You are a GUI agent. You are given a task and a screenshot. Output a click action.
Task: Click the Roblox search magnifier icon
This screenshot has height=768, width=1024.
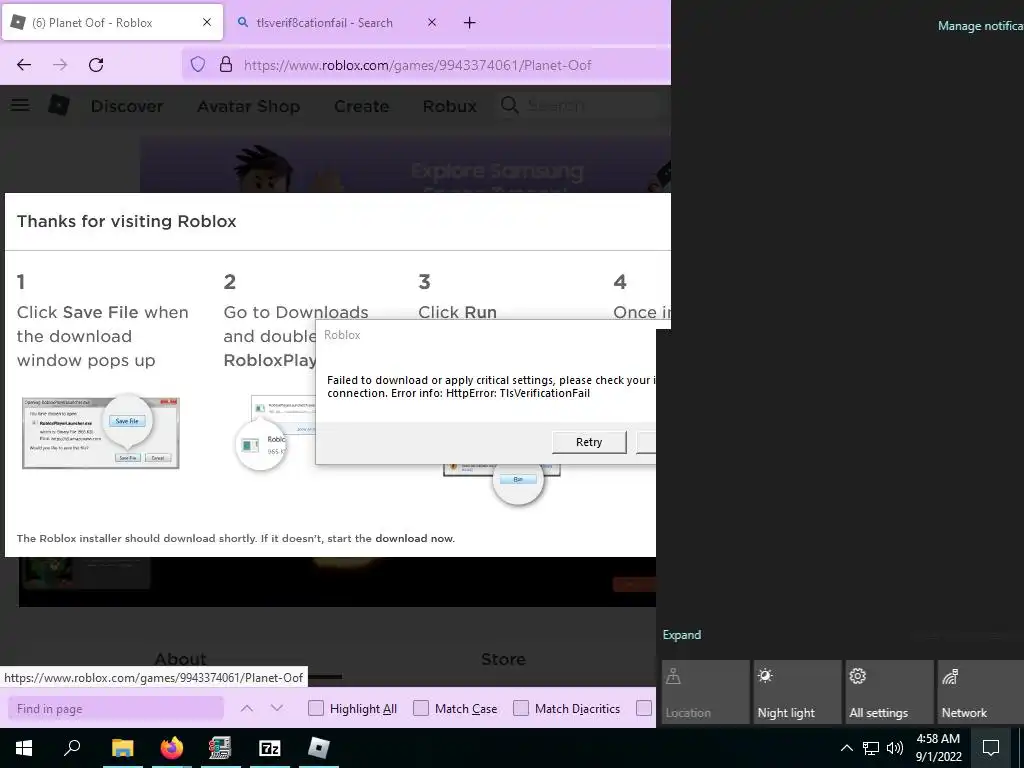(509, 105)
